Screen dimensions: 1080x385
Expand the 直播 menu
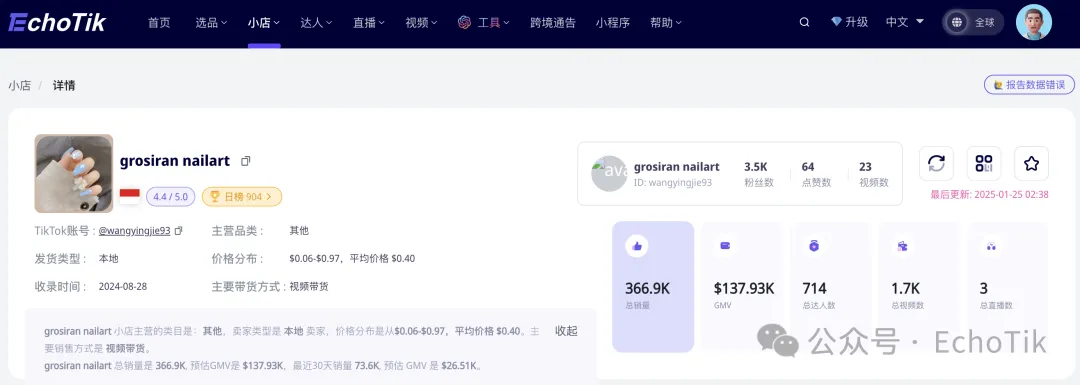(368, 22)
